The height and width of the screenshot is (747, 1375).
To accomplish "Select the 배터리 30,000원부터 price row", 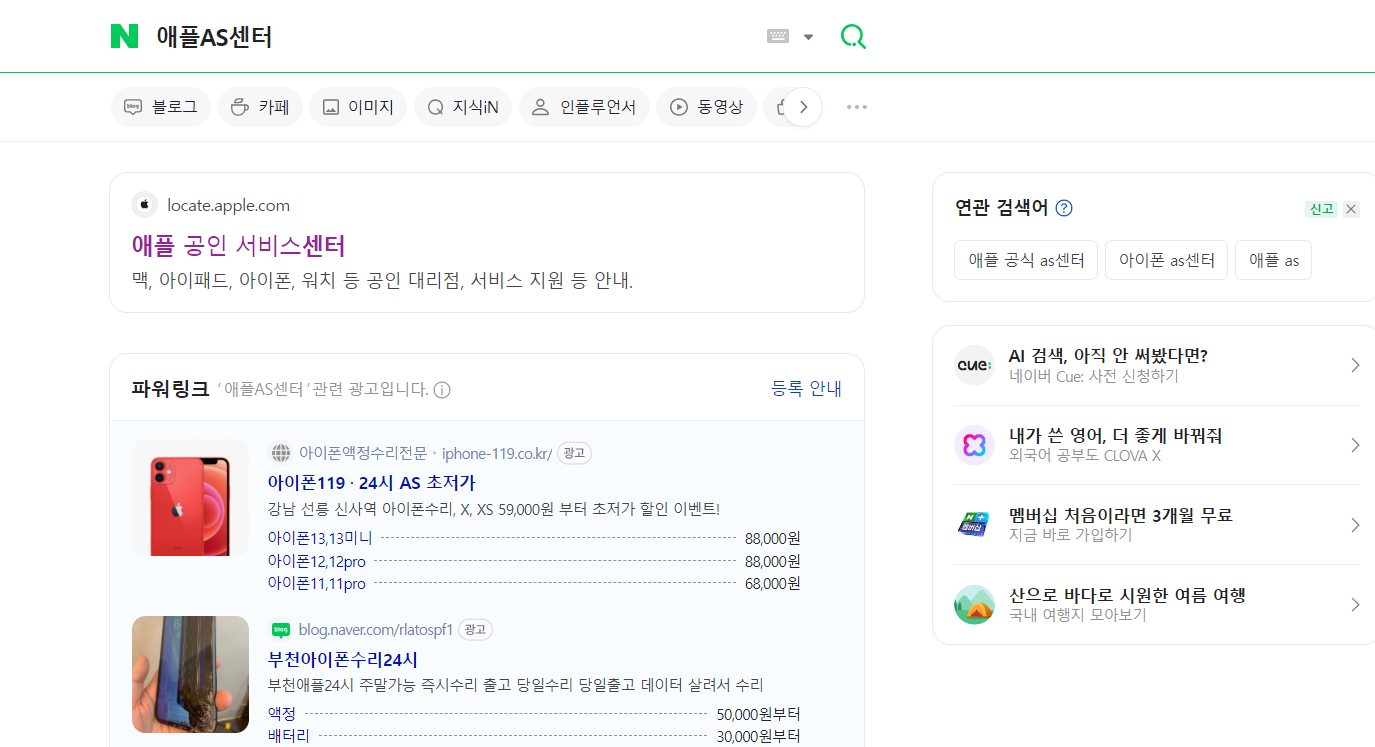I will coord(534,736).
